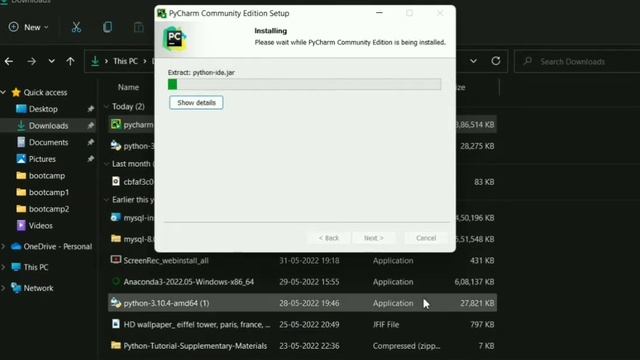Open the bootcamp folder in sidebar
640x360 pixels.
point(47,176)
